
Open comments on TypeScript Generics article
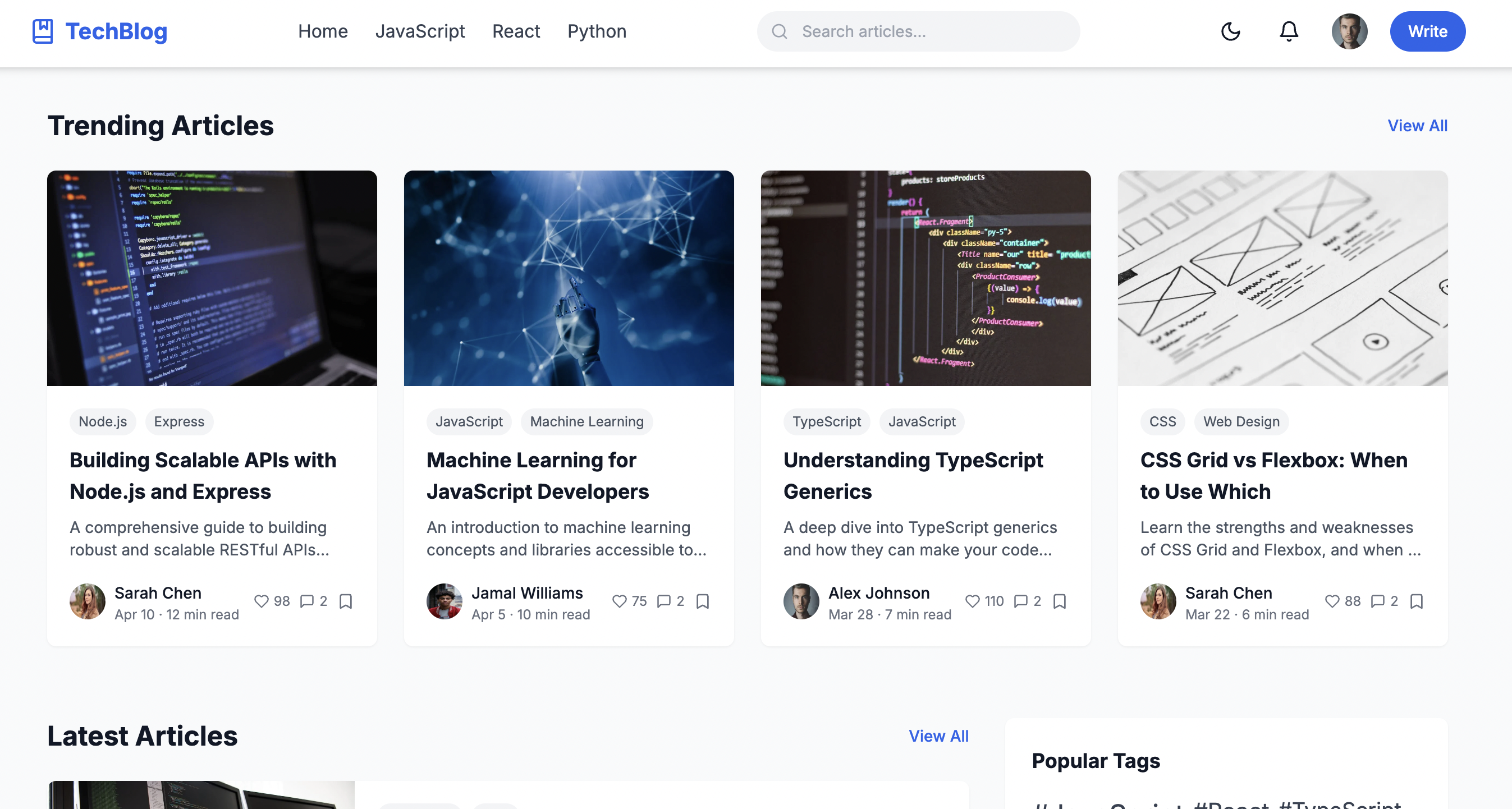click(x=1021, y=601)
